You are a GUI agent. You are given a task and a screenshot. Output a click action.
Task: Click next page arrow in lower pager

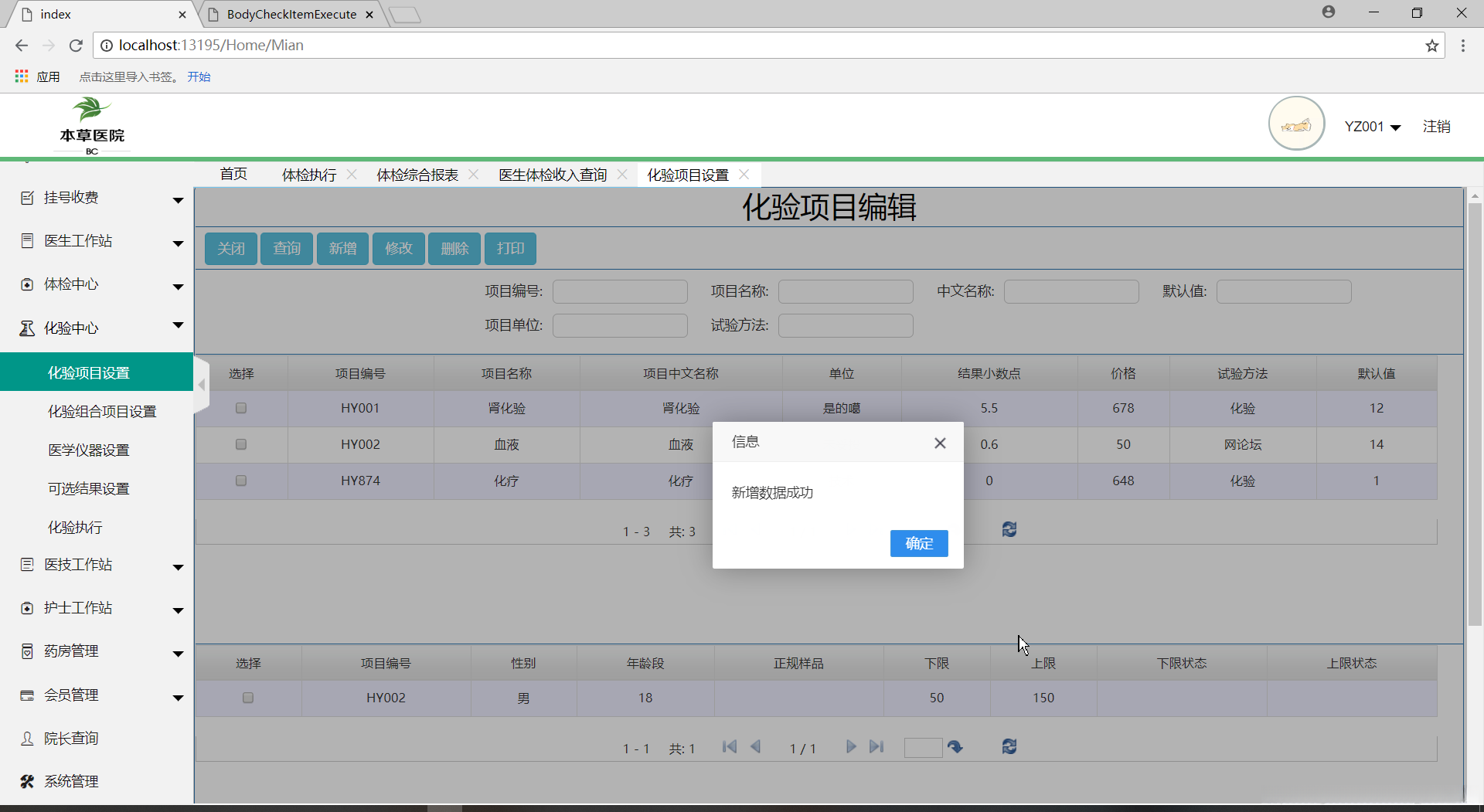(850, 746)
